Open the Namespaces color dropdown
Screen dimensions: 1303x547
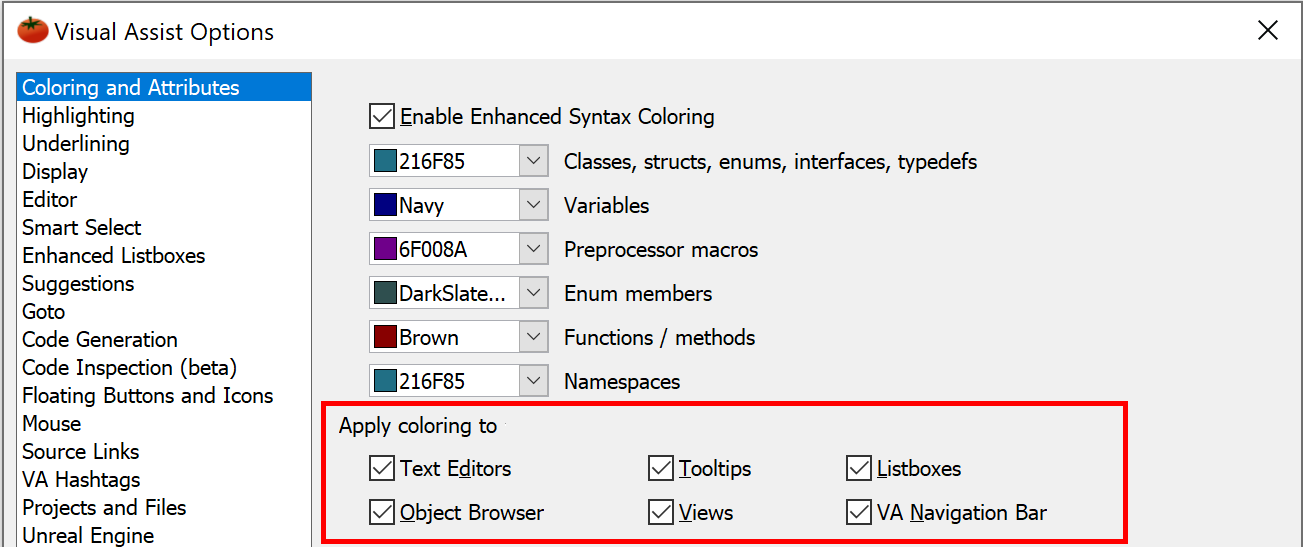coord(534,381)
